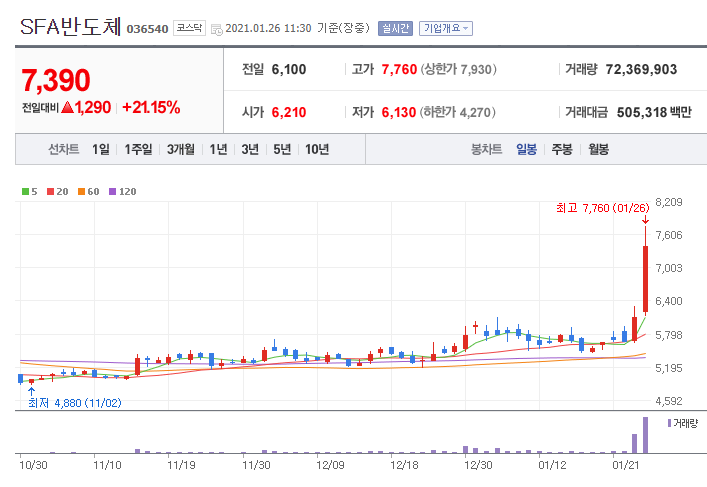Click the purple 거래량 volume legend marker
Screen dimensions: 707x487
click(x=670, y=423)
